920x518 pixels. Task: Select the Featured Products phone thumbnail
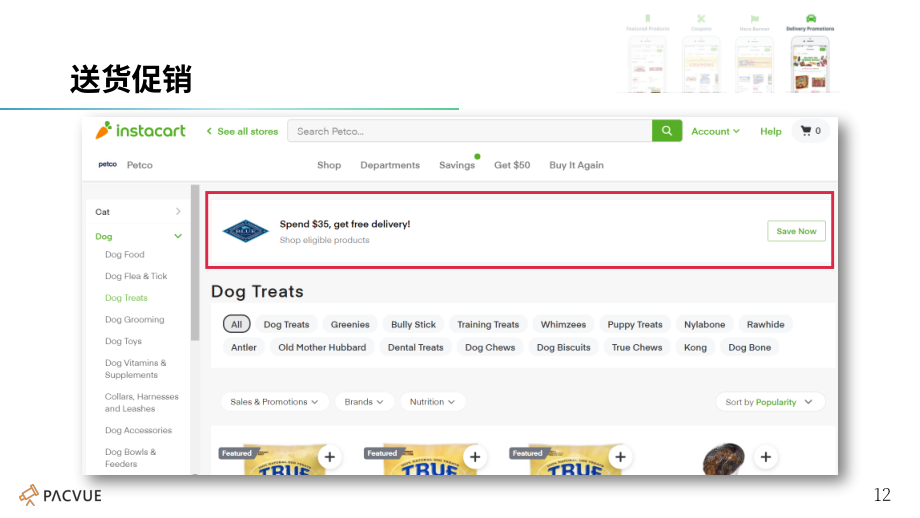pyautogui.click(x=647, y=65)
